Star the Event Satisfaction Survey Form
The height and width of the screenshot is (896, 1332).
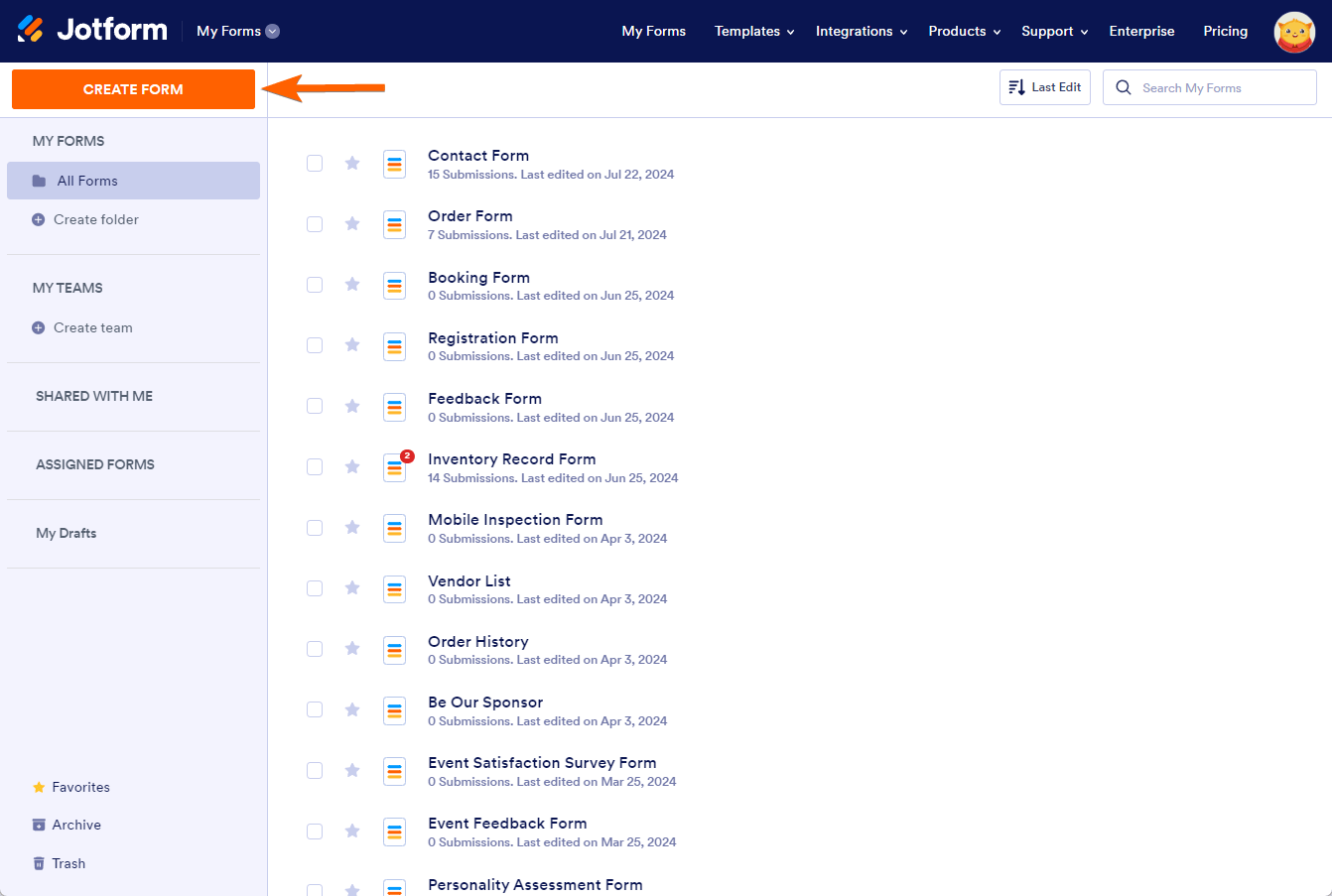pyautogui.click(x=352, y=770)
